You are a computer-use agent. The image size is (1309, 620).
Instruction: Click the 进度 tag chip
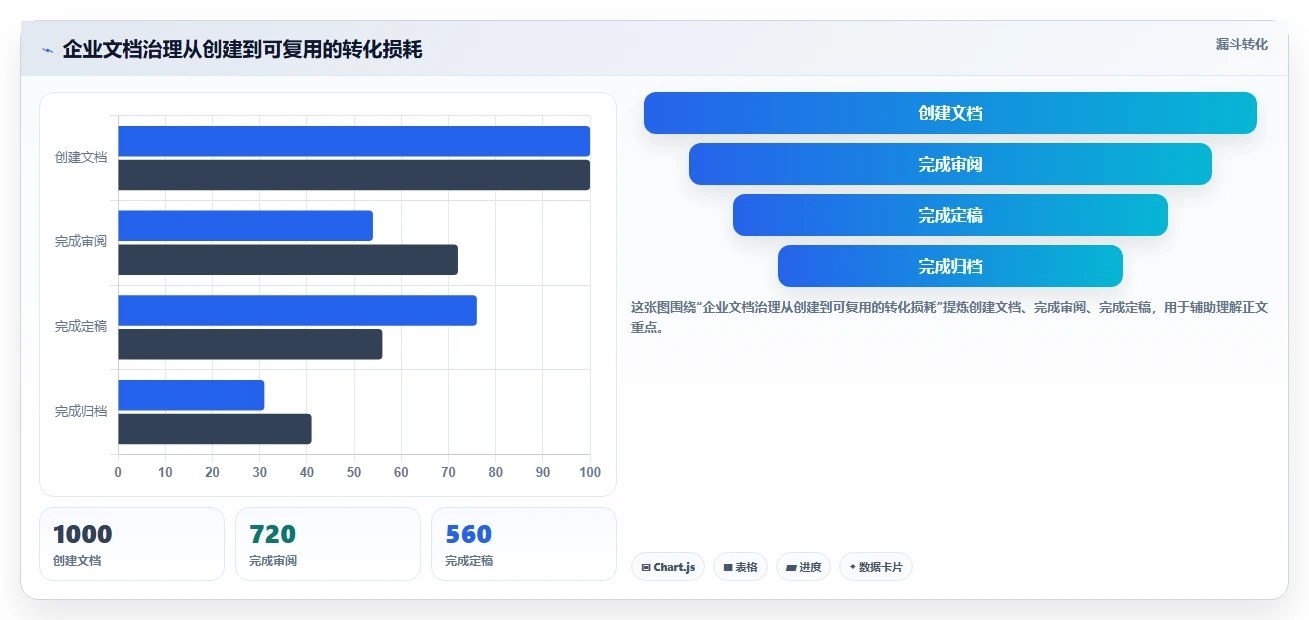(x=803, y=567)
